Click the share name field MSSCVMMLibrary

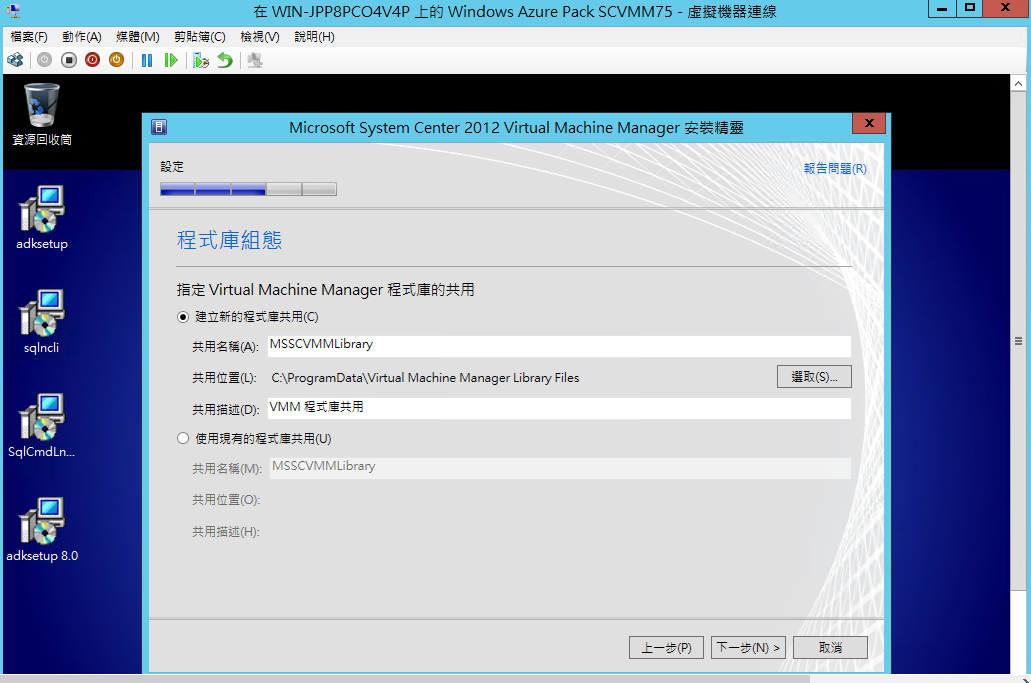coord(559,346)
